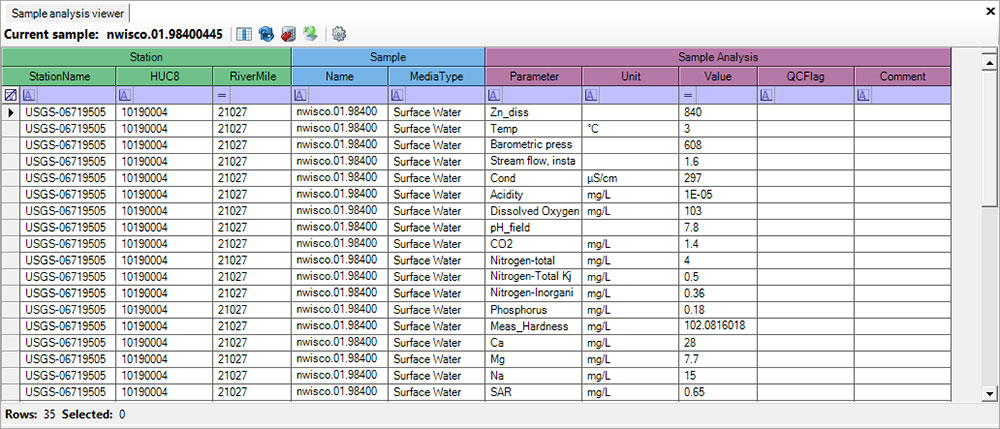Click the blue refresh data icon
Image resolution: width=1000 pixels, height=429 pixels.
click(266, 34)
